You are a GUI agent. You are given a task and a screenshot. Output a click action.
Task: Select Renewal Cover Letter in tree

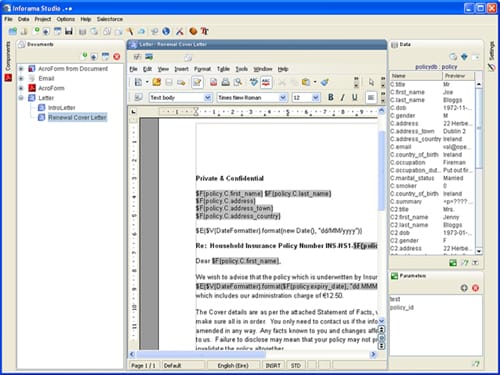coord(77,117)
